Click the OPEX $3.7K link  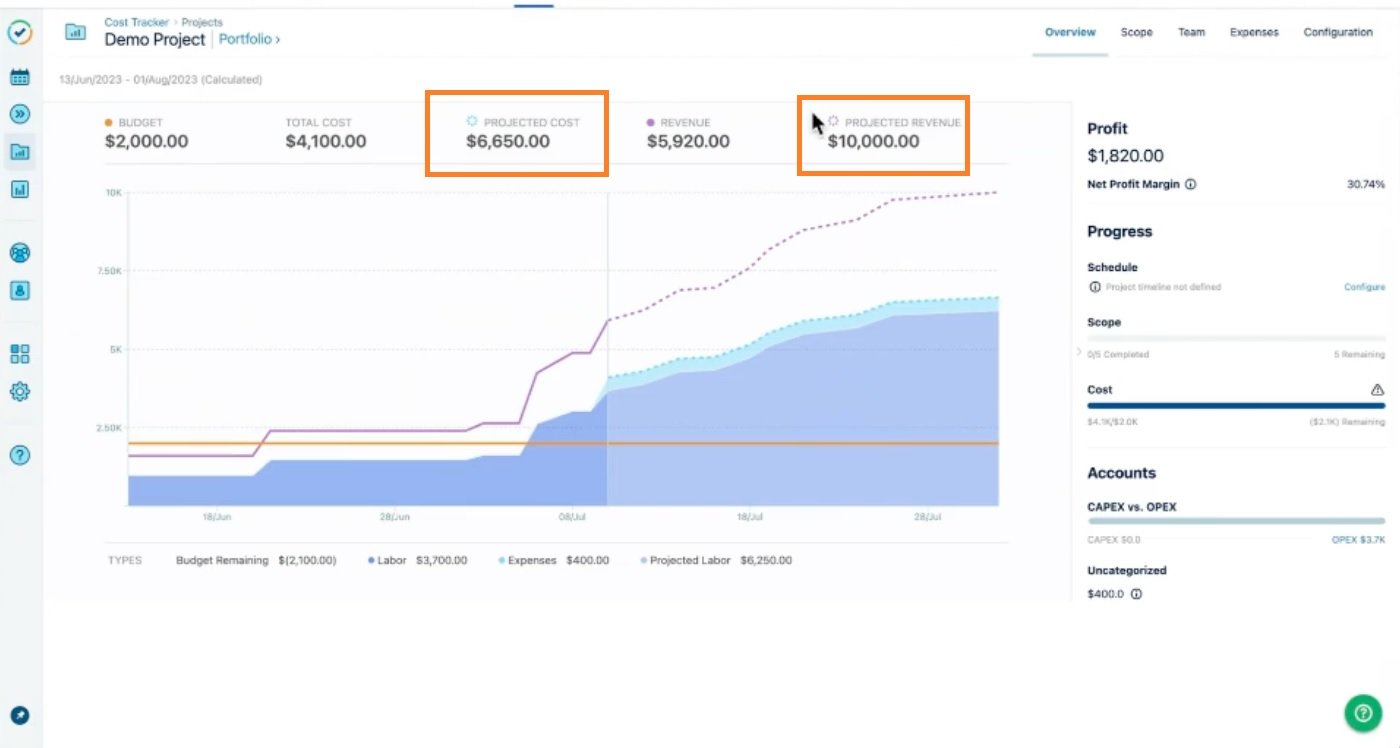pos(1359,539)
